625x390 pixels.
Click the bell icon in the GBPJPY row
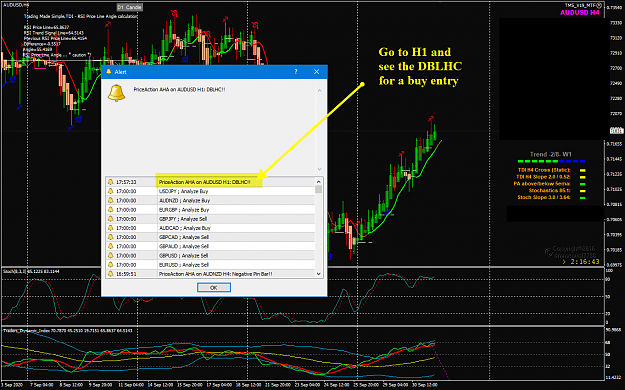tap(111, 219)
